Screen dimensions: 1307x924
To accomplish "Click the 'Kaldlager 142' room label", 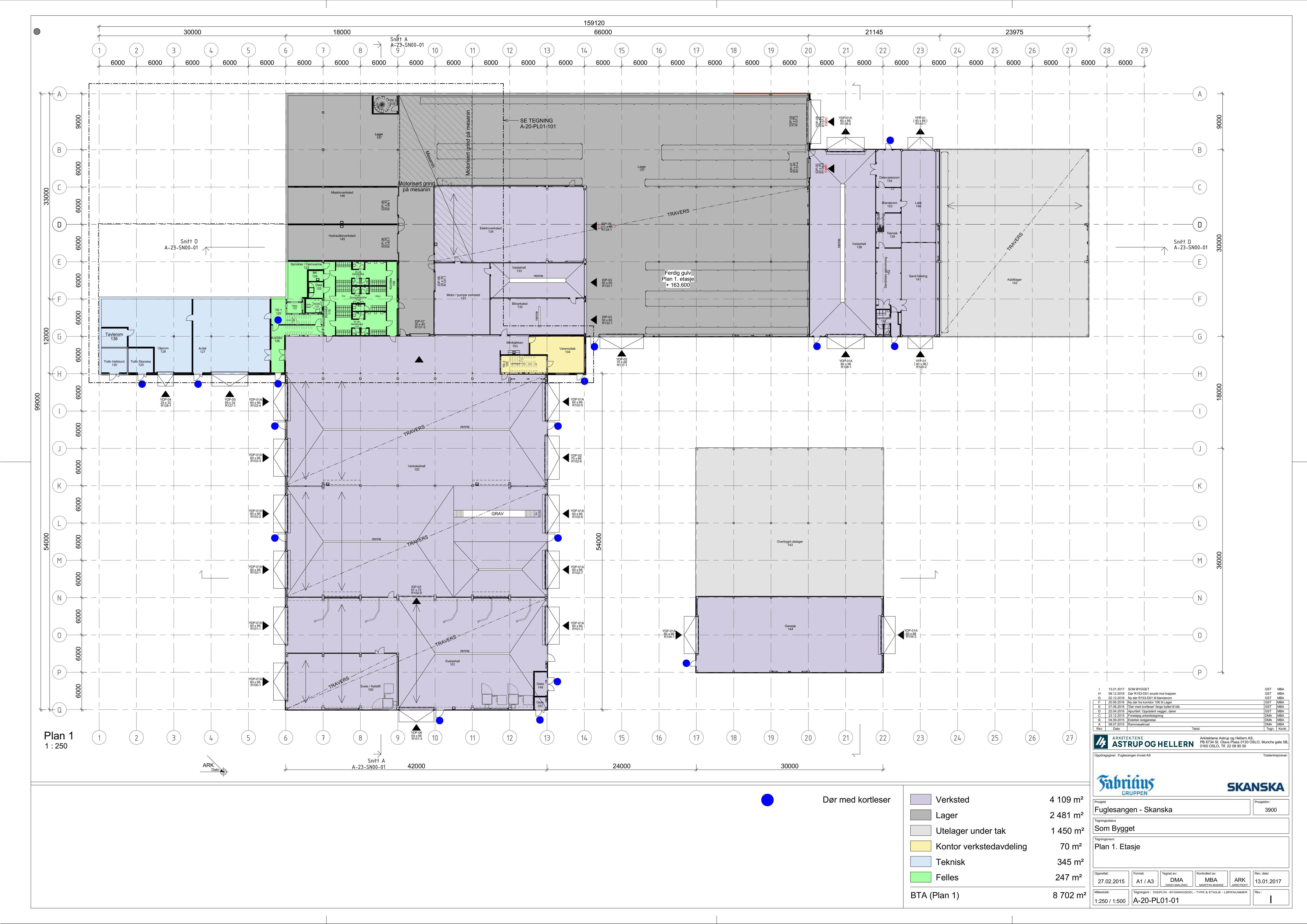I will point(1014,281).
